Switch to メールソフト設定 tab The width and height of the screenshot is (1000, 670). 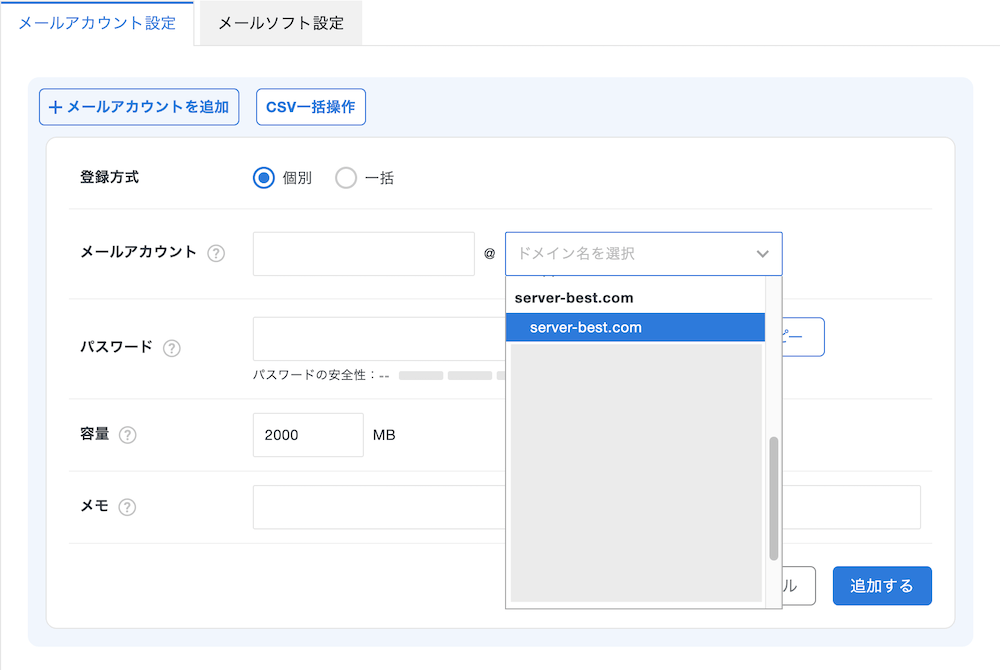tap(281, 24)
